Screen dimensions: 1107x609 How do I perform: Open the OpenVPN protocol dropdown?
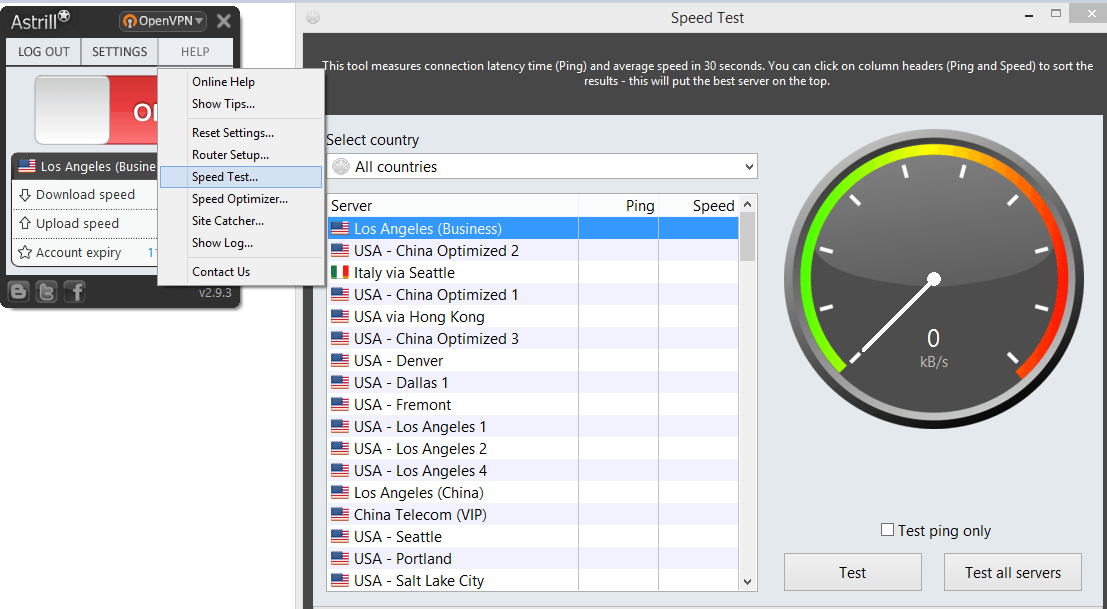click(x=162, y=21)
